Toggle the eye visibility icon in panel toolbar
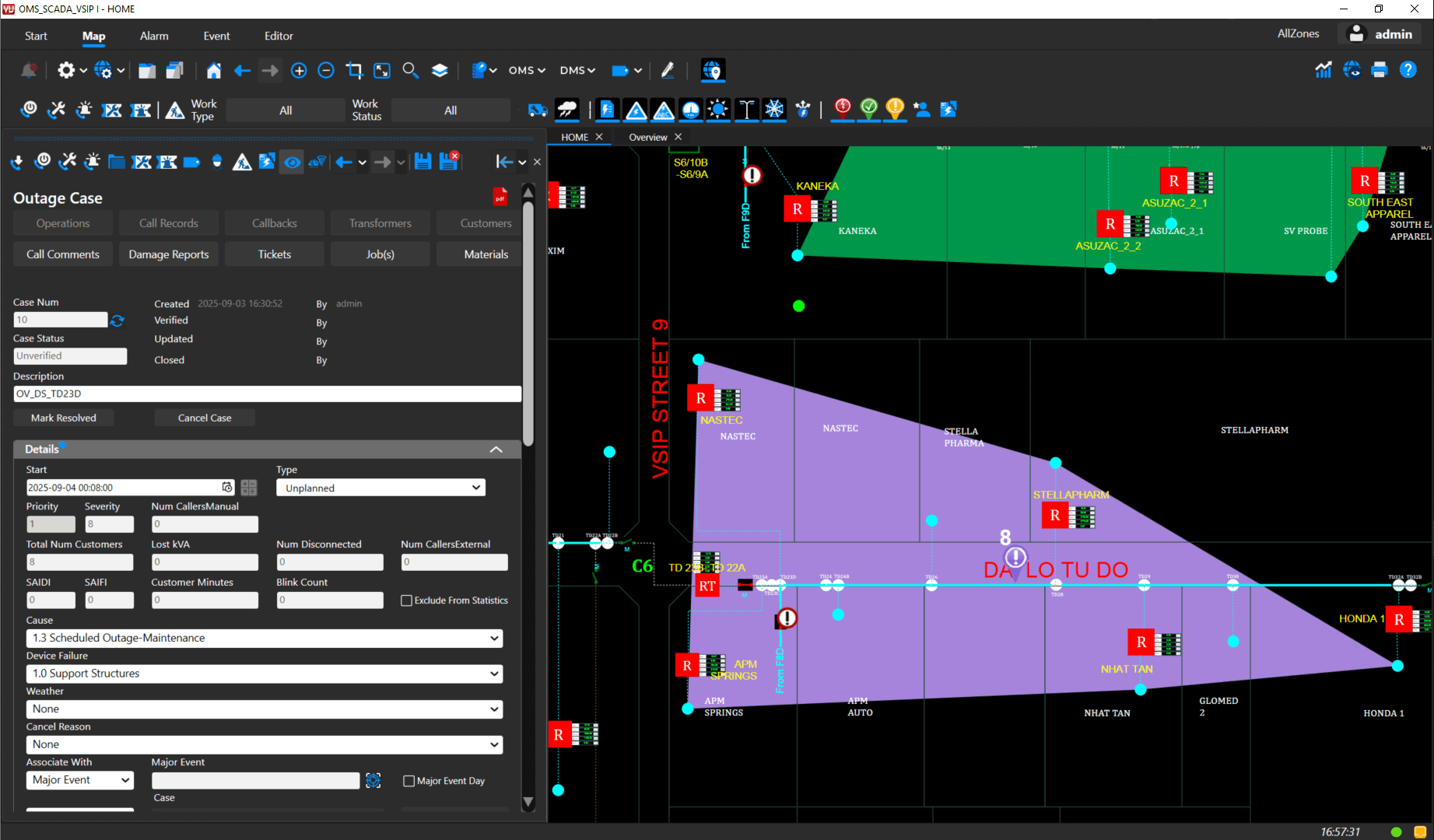Viewport: 1434px width, 840px height. (292, 162)
